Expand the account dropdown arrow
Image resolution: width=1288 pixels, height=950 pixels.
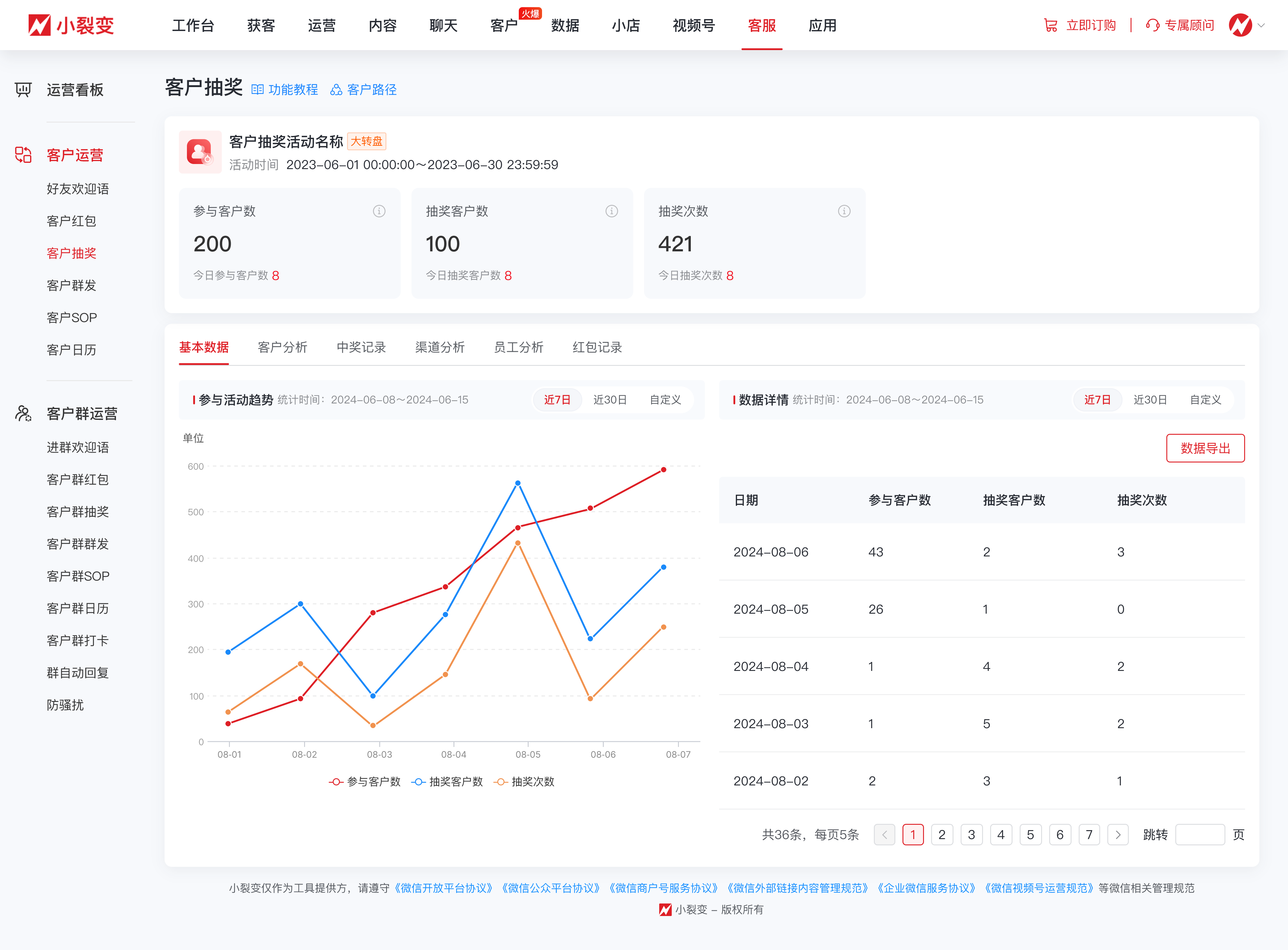tap(1261, 25)
